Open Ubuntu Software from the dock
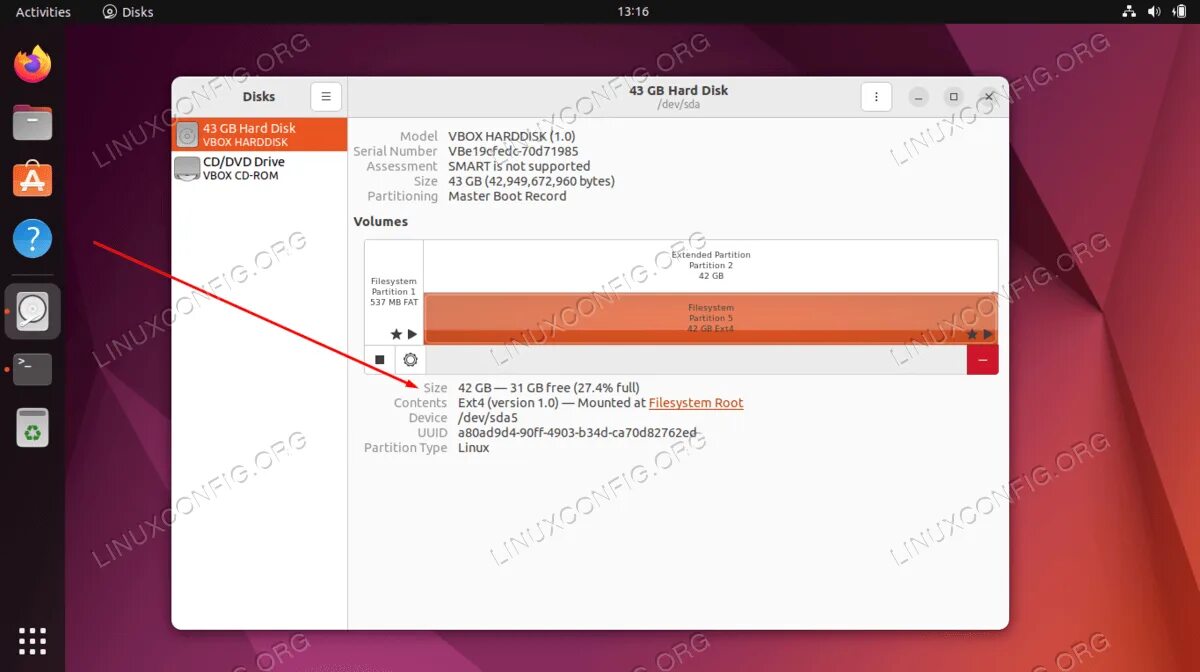 point(33,181)
